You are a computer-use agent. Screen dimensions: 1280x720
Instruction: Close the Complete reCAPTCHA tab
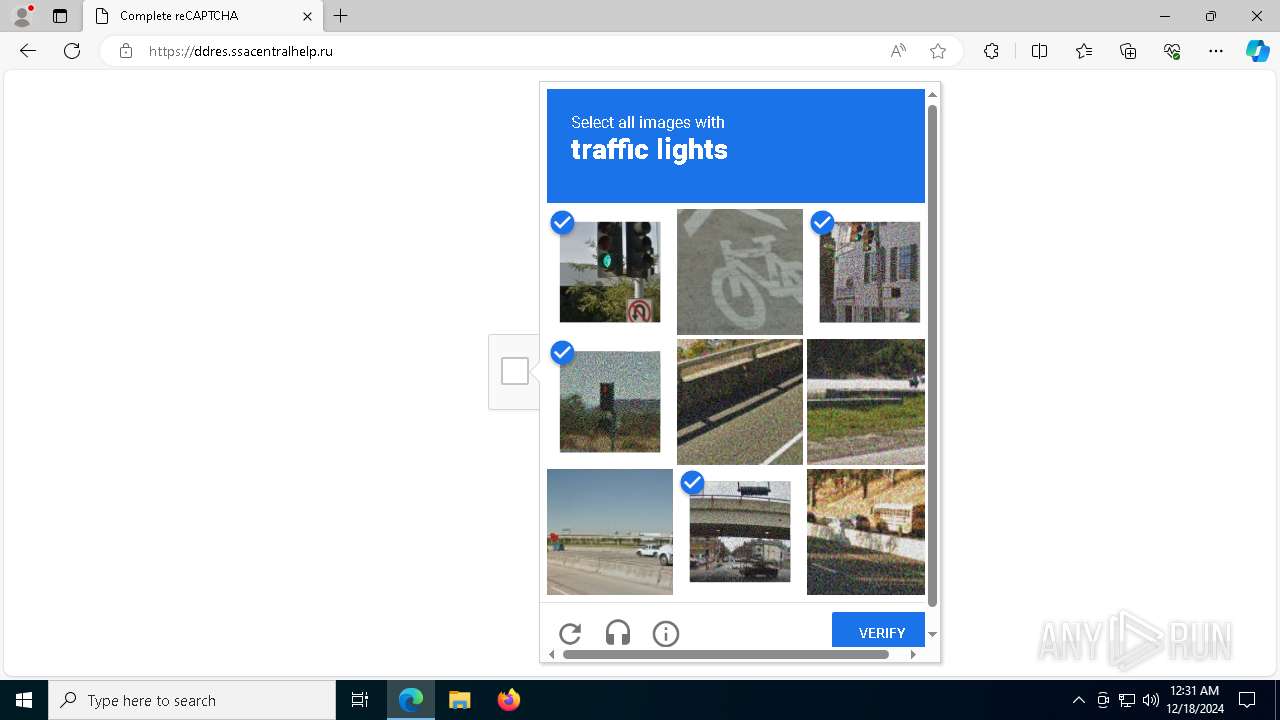pos(308,16)
